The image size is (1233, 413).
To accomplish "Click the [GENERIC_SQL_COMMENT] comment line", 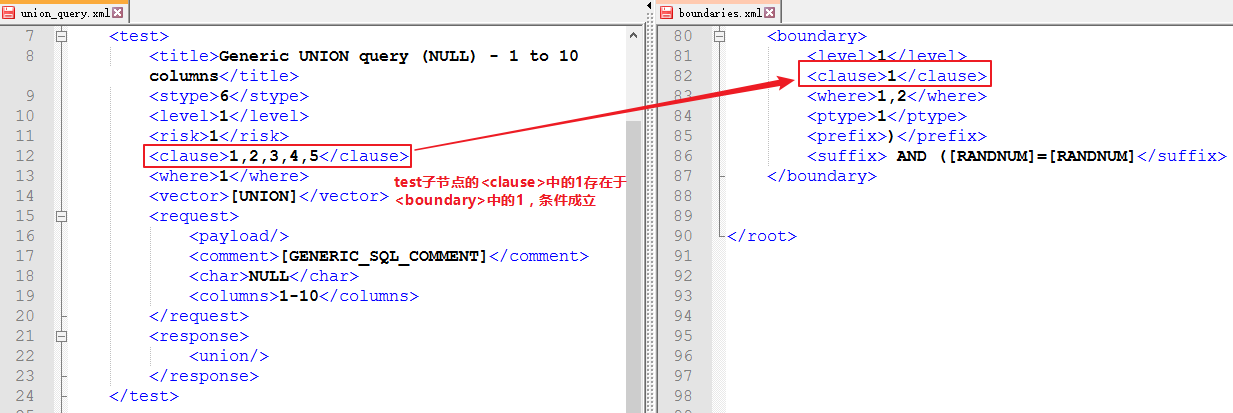I will click(x=389, y=256).
